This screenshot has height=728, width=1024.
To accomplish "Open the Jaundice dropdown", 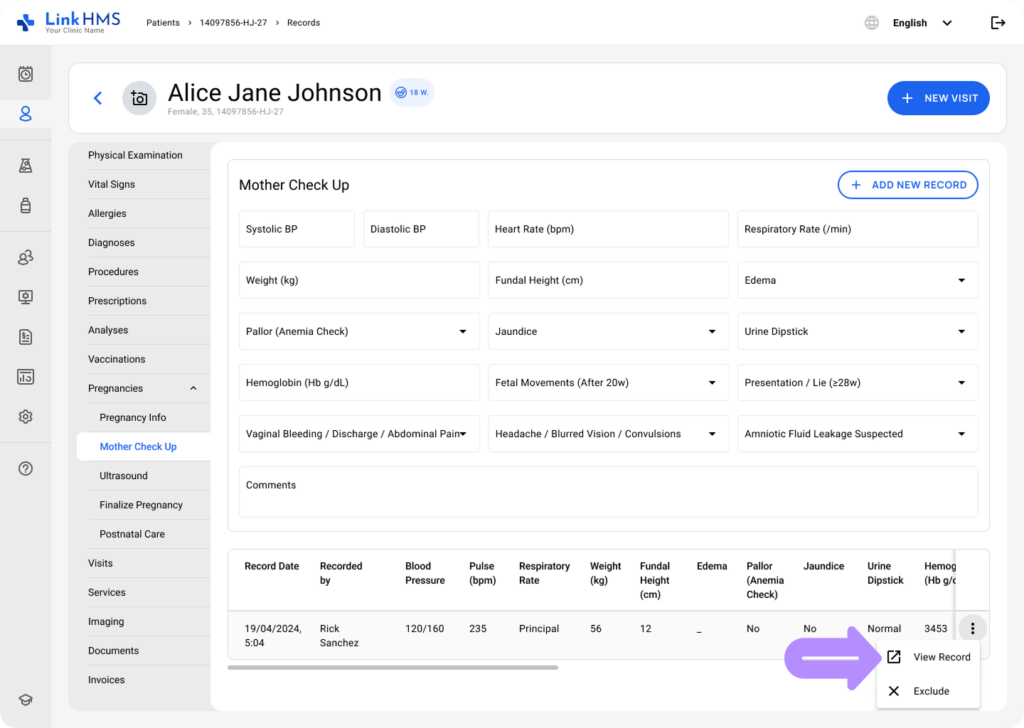I will 608,332.
